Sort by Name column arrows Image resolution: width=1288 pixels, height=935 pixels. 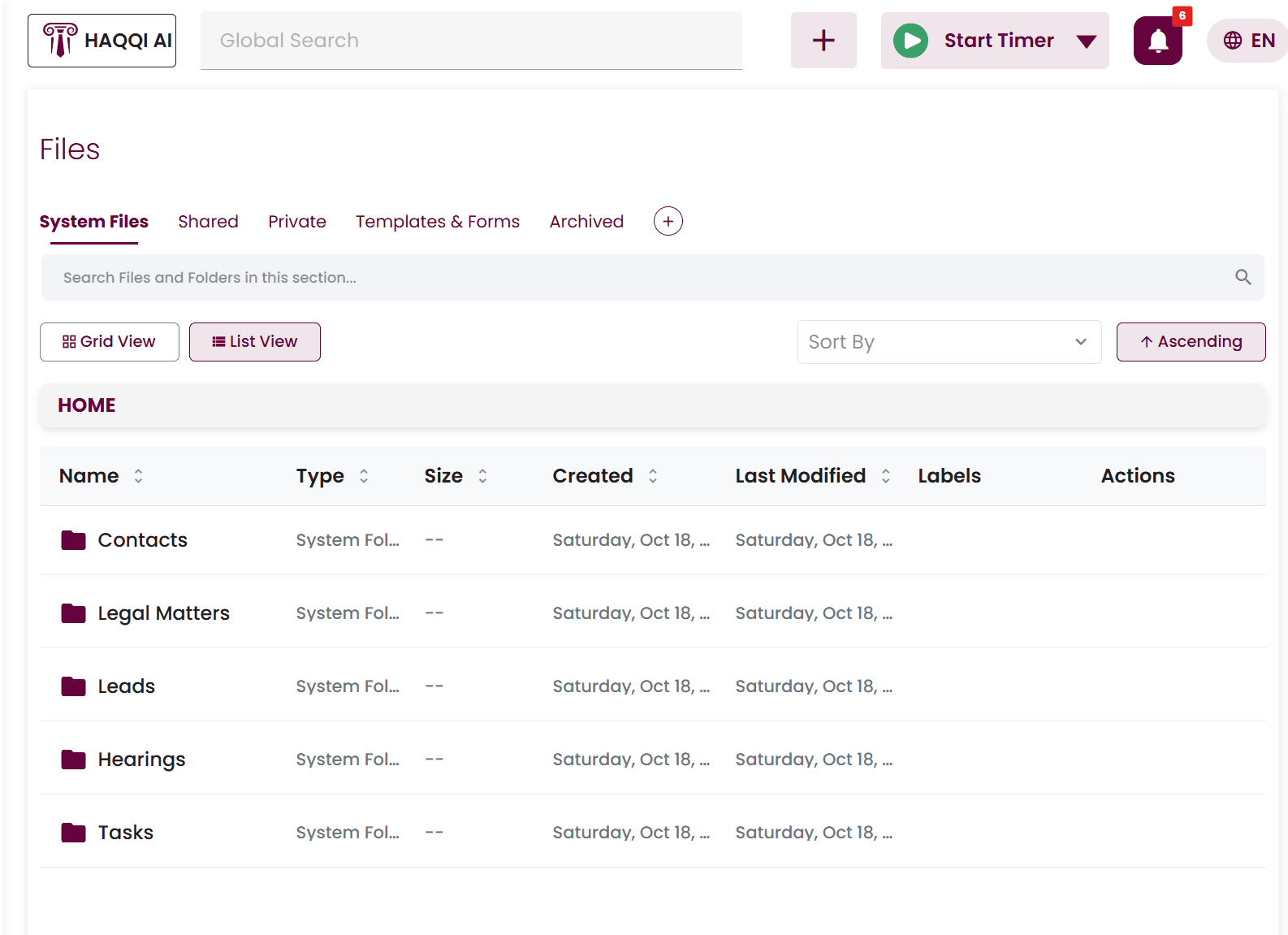pyautogui.click(x=139, y=476)
